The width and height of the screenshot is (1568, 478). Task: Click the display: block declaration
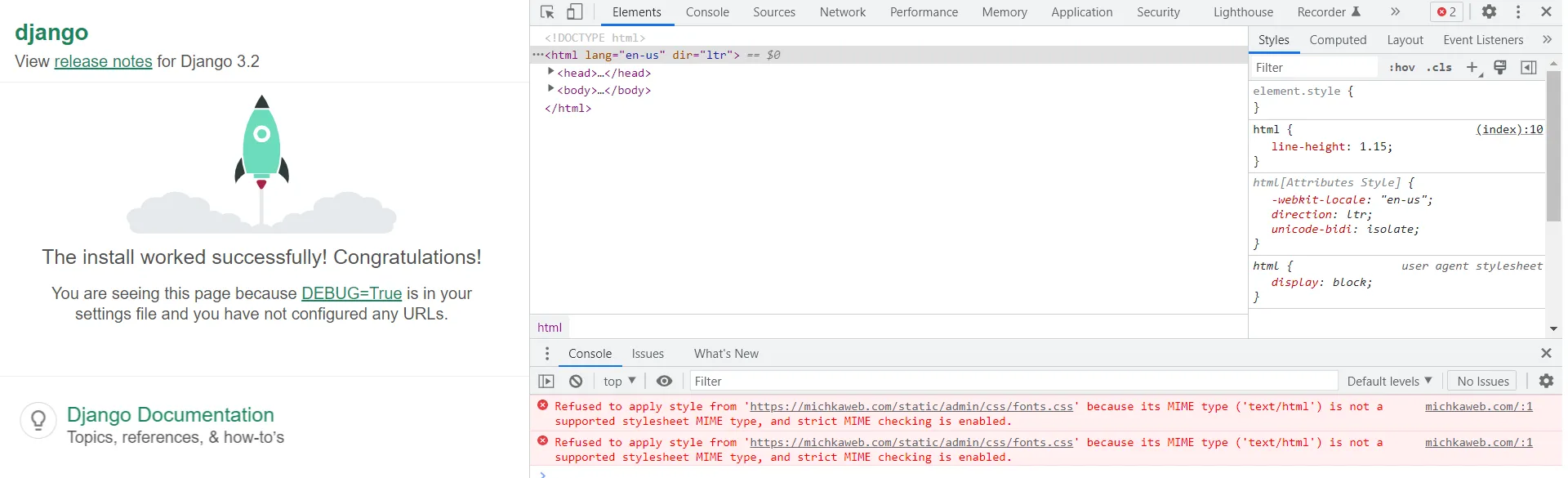(1321, 282)
